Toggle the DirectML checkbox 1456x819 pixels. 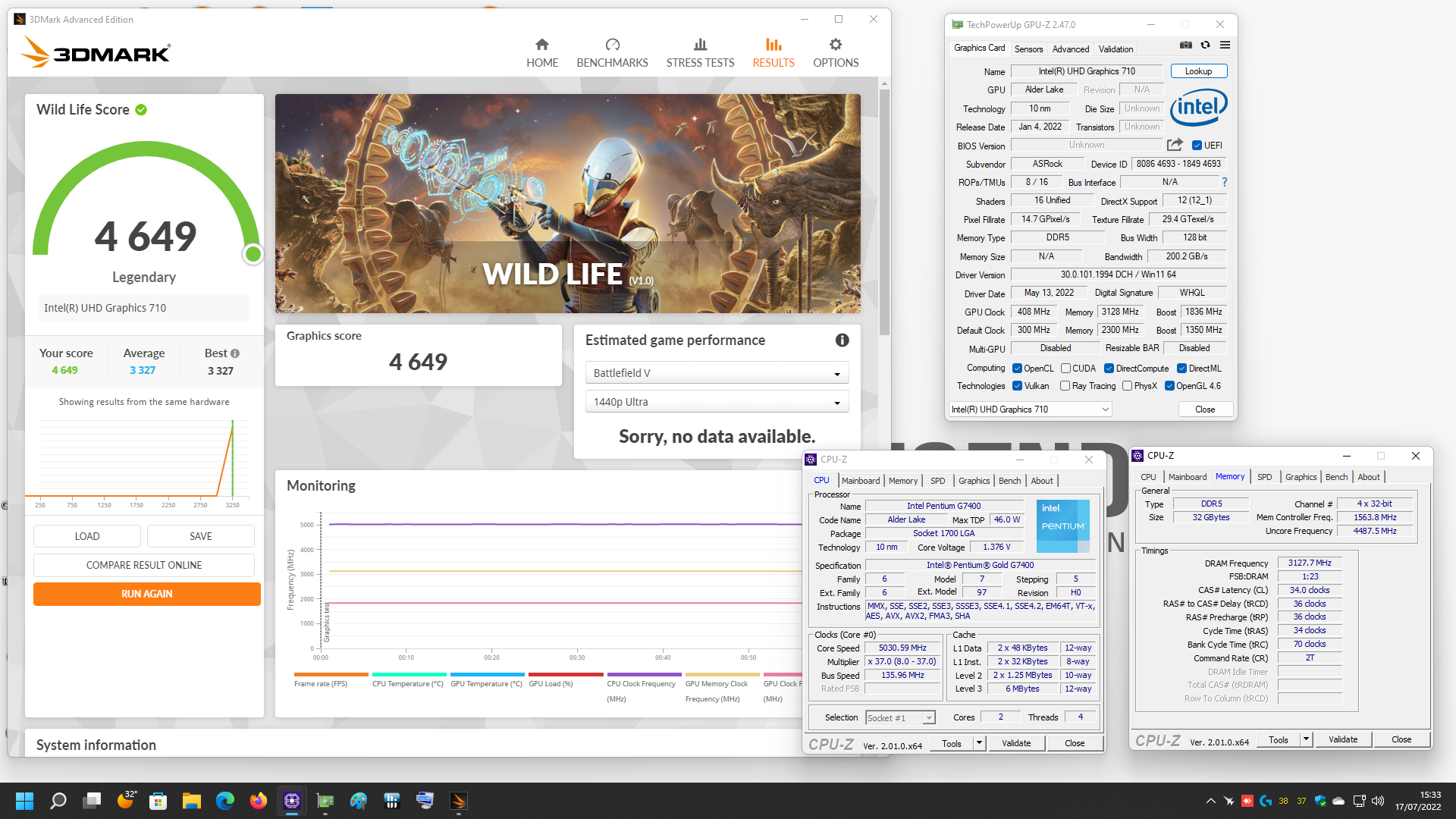[1181, 369]
